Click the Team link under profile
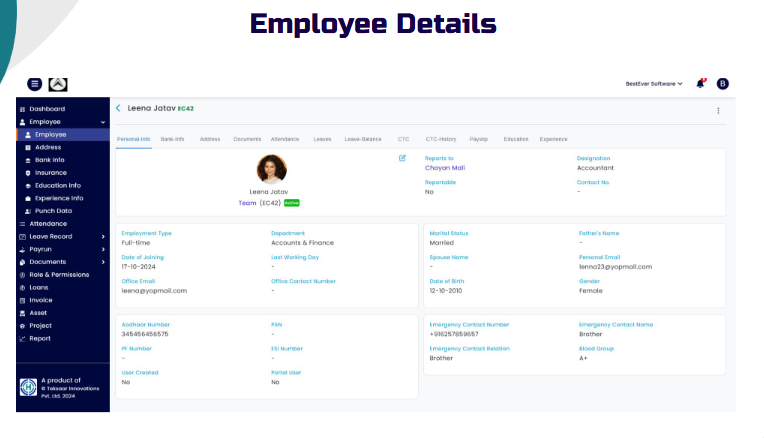This screenshot has height=438, width=764. pyautogui.click(x=247, y=203)
